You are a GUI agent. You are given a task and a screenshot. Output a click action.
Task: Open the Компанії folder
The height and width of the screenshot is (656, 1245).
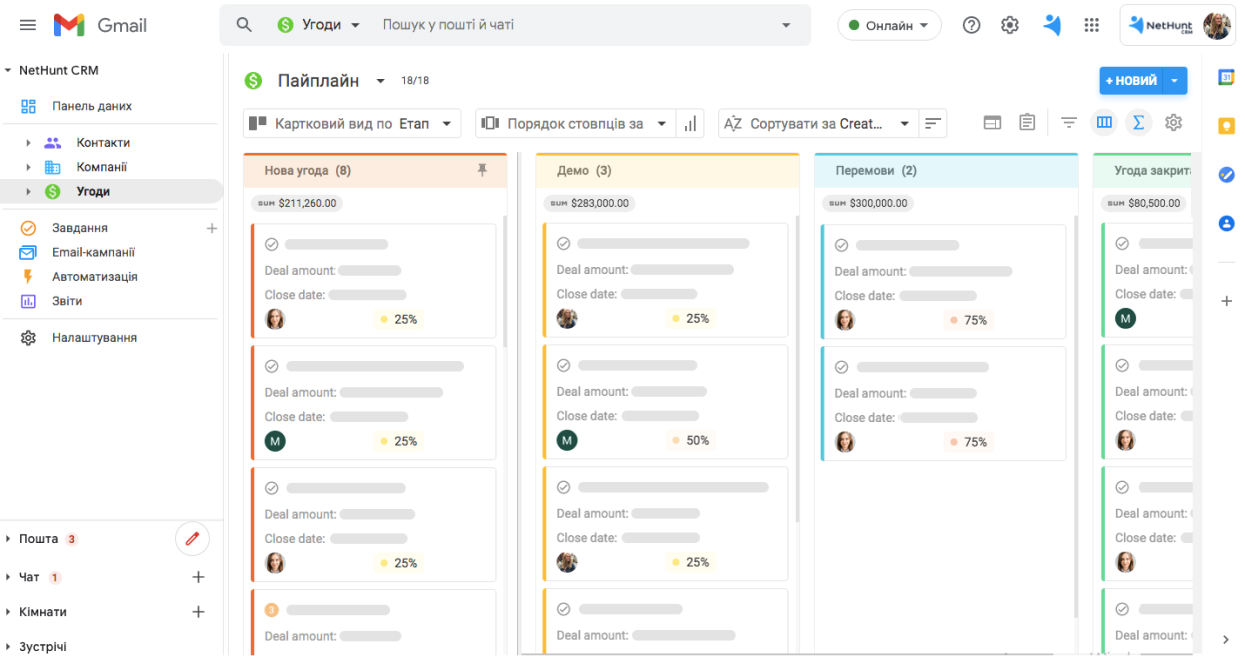[102, 167]
